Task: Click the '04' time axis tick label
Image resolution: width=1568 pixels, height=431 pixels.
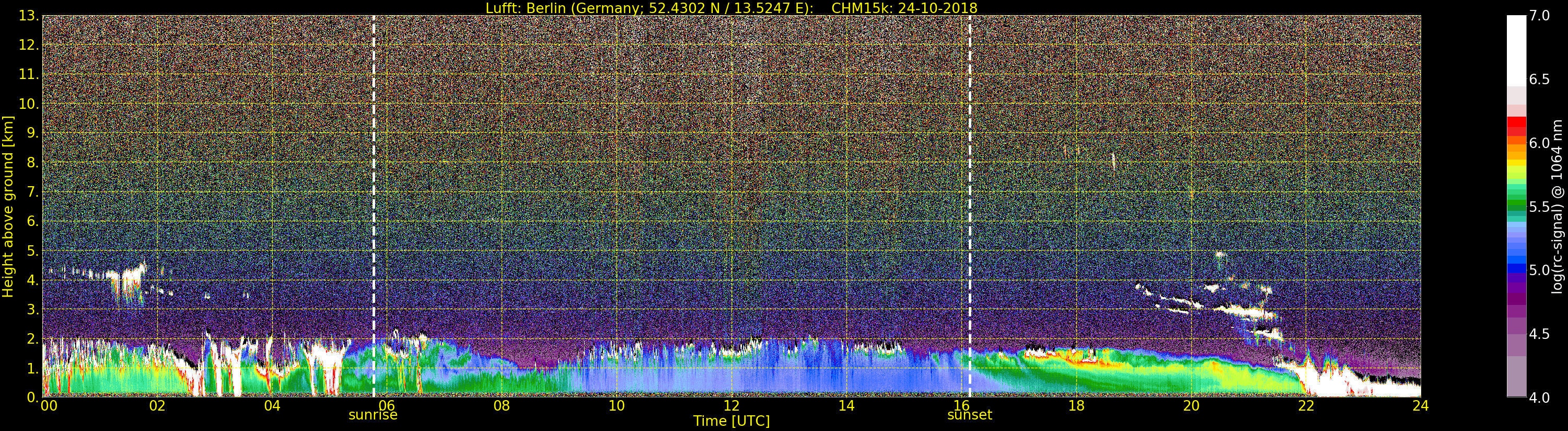Action: [272, 405]
